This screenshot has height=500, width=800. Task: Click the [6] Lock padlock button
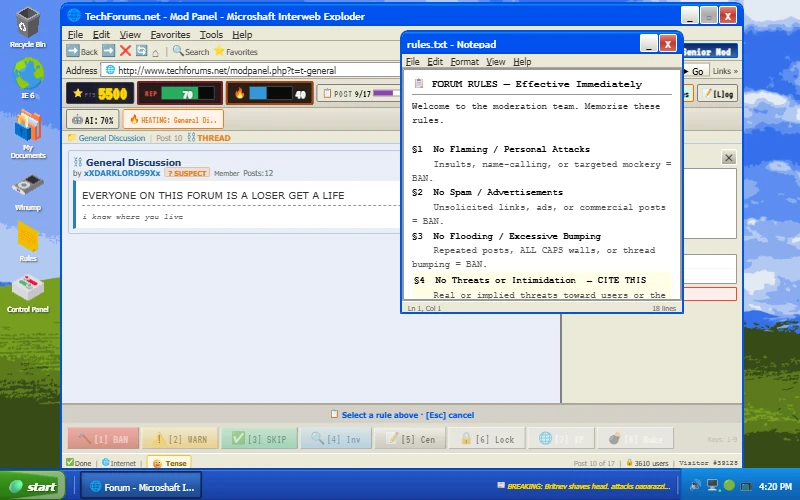487,439
